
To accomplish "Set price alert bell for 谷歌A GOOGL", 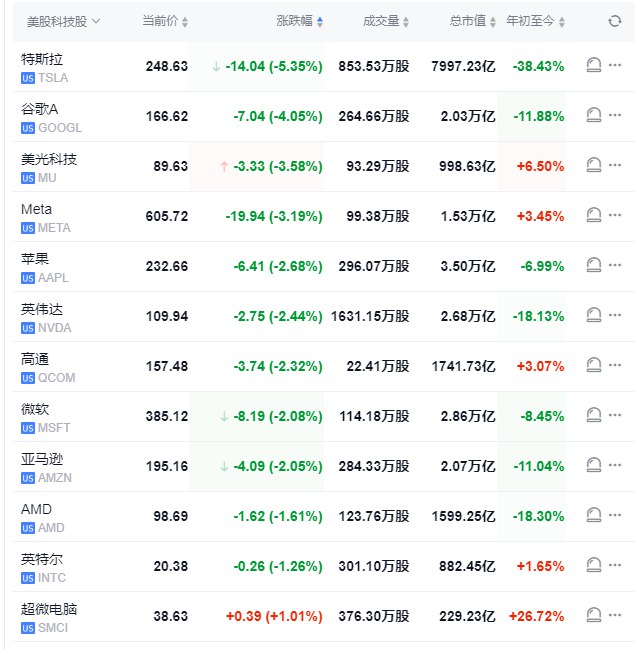I will [594, 115].
